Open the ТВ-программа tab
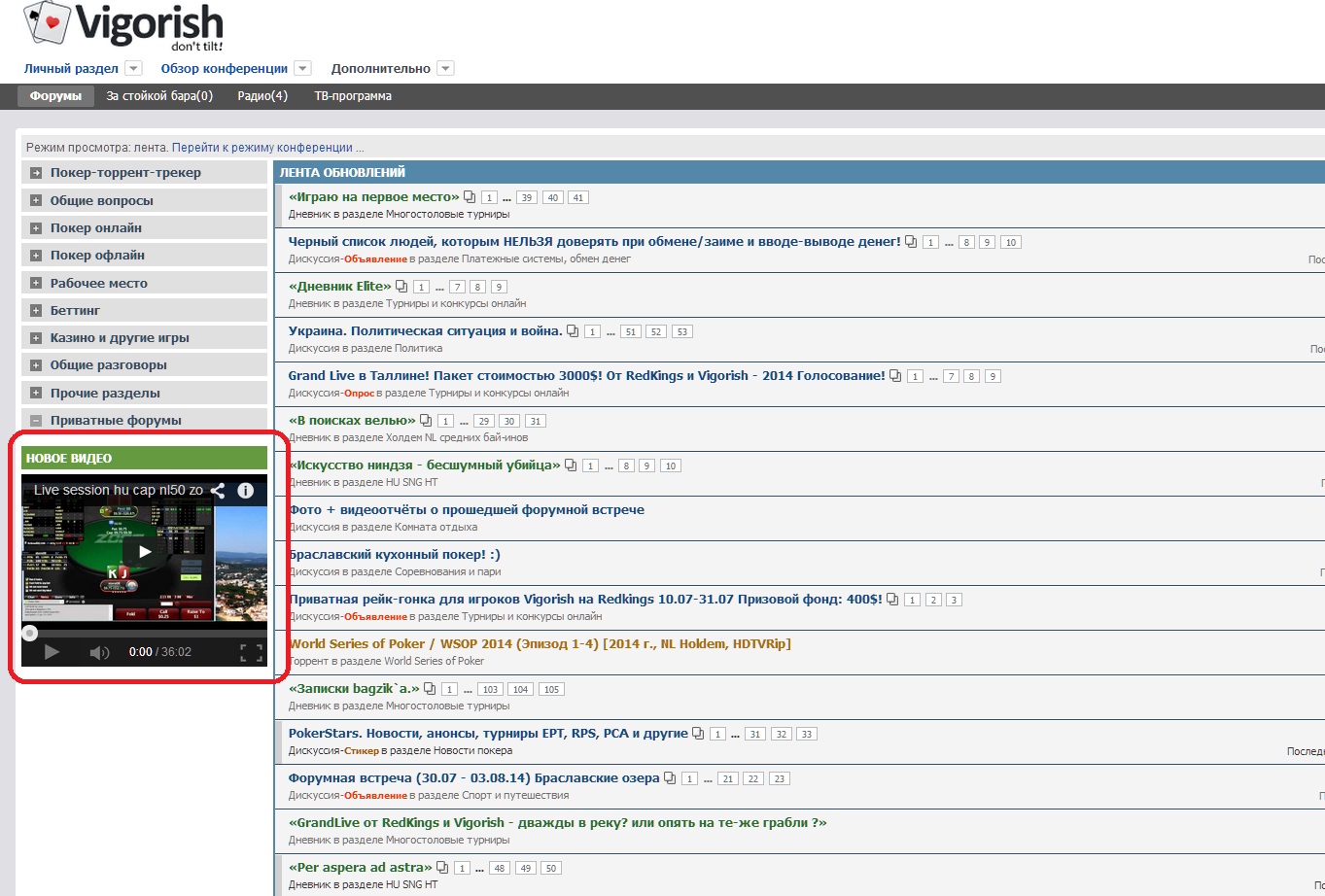The height and width of the screenshot is (896, 1325). point(353,96)
